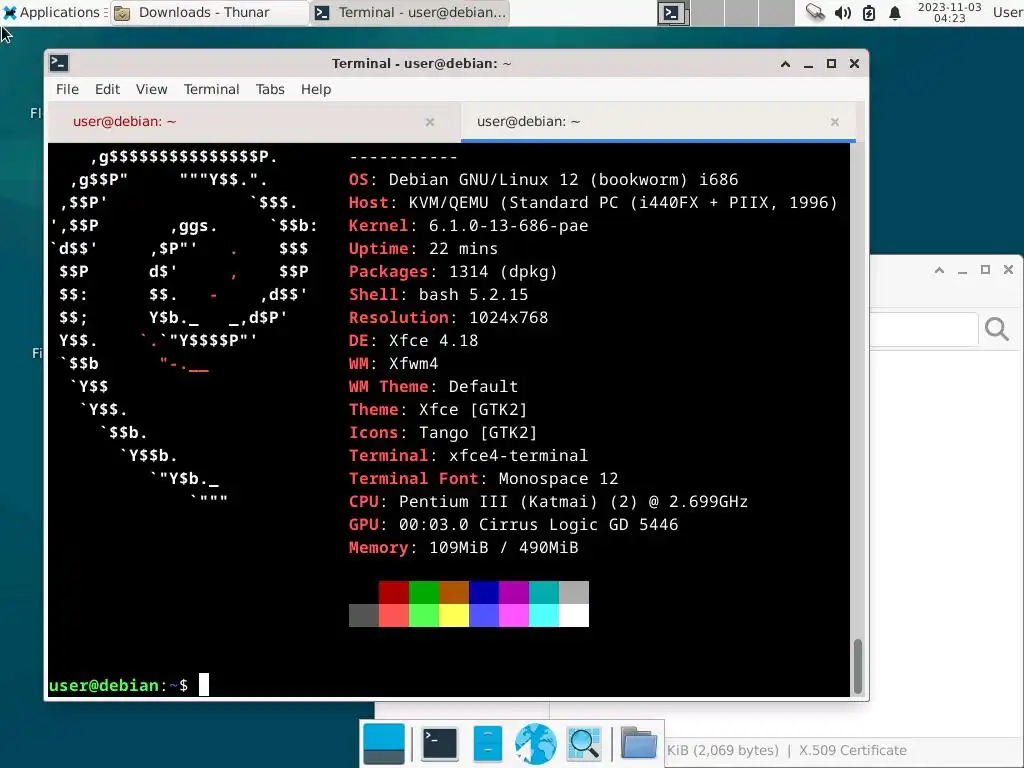Click the Shell bash 5.2.15 line

(438, 295)
